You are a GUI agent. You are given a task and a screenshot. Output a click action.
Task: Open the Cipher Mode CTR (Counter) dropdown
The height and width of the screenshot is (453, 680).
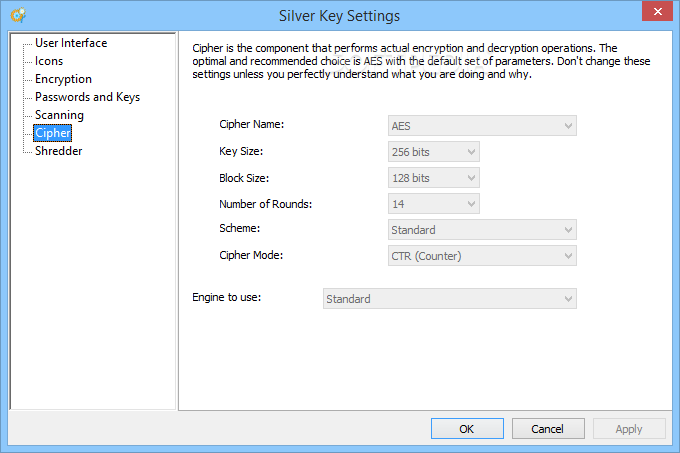pos(482,256)
